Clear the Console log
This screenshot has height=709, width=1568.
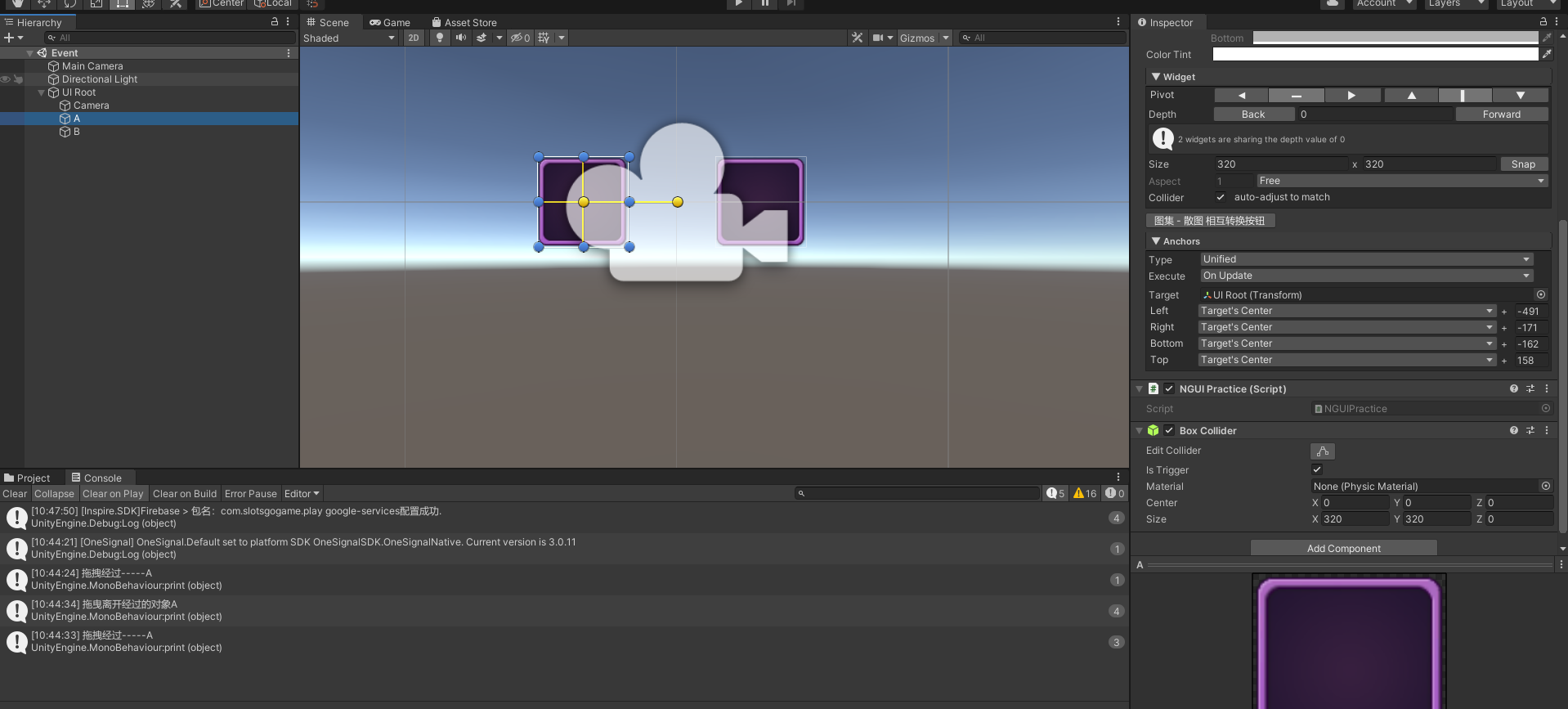click(x=15, y=494)
